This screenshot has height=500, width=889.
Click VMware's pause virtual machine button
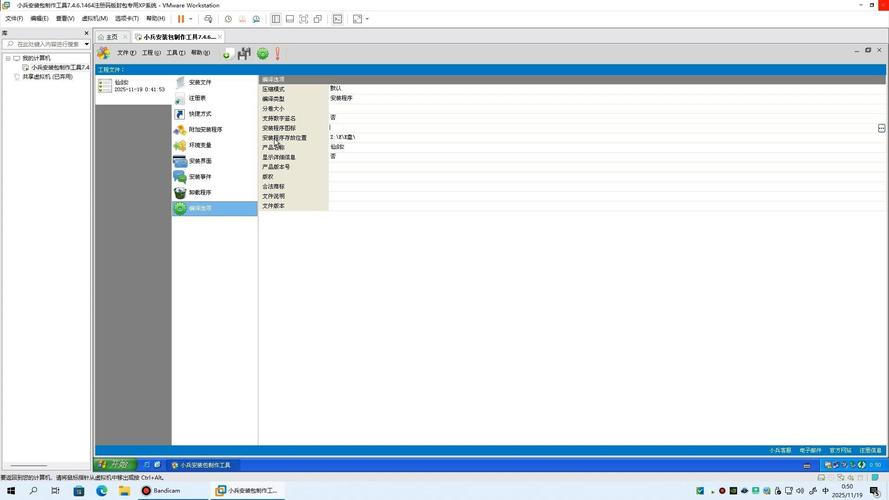181,19
